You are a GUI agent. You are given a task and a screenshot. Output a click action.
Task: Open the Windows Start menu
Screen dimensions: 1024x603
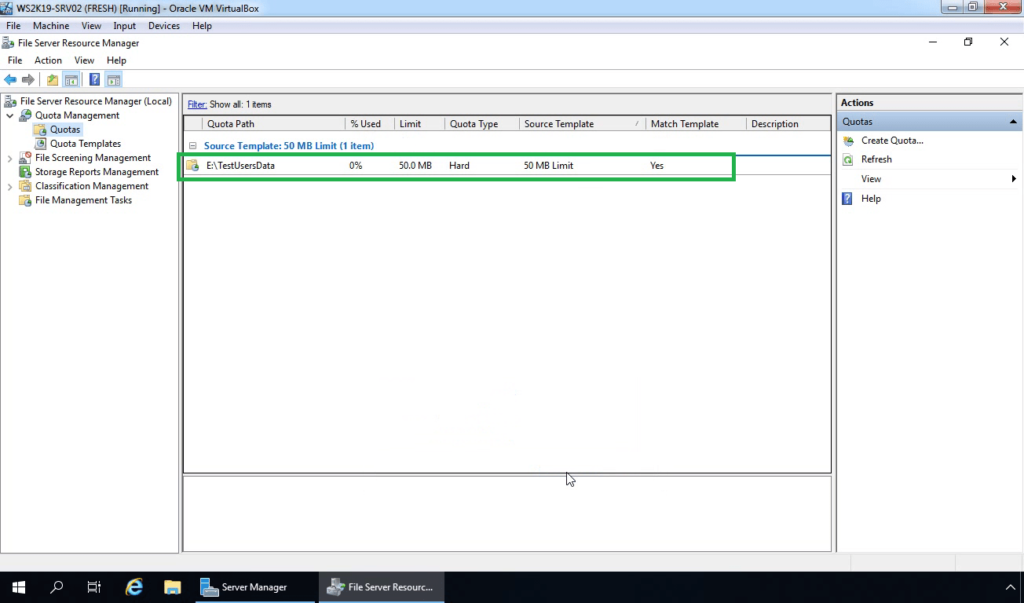point(18,587)
